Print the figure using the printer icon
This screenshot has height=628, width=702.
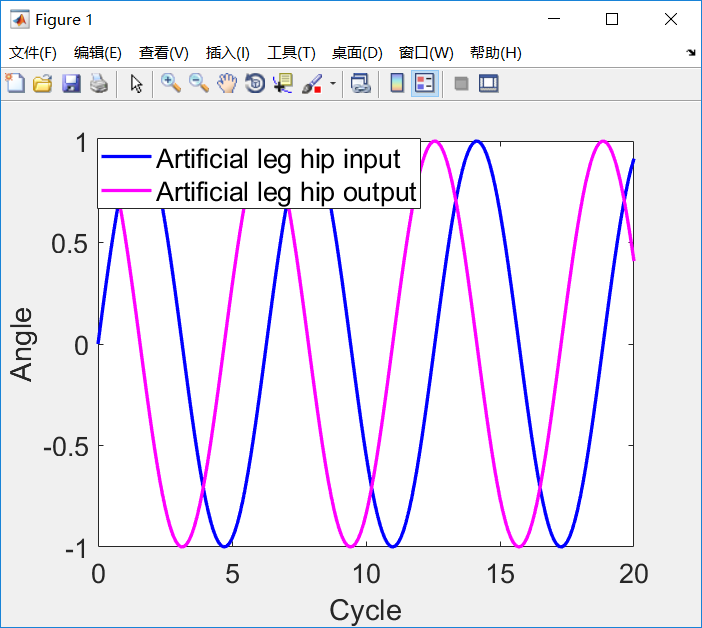point(99,83)
